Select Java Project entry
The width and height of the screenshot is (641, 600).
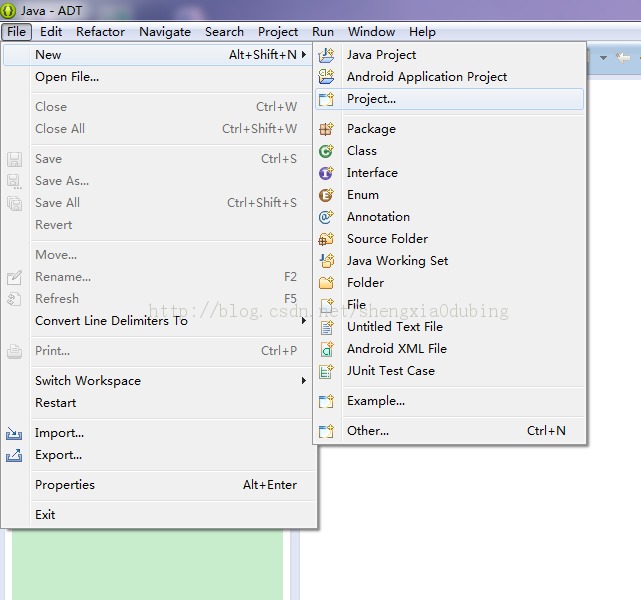(x=450, y=55)
